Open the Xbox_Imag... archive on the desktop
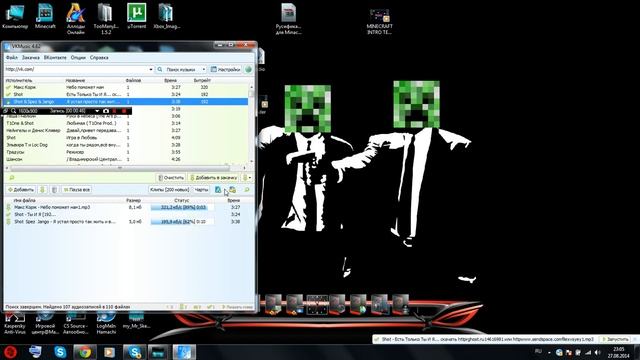Viewport: 640px width, 360px height. (x=166, y=16)
